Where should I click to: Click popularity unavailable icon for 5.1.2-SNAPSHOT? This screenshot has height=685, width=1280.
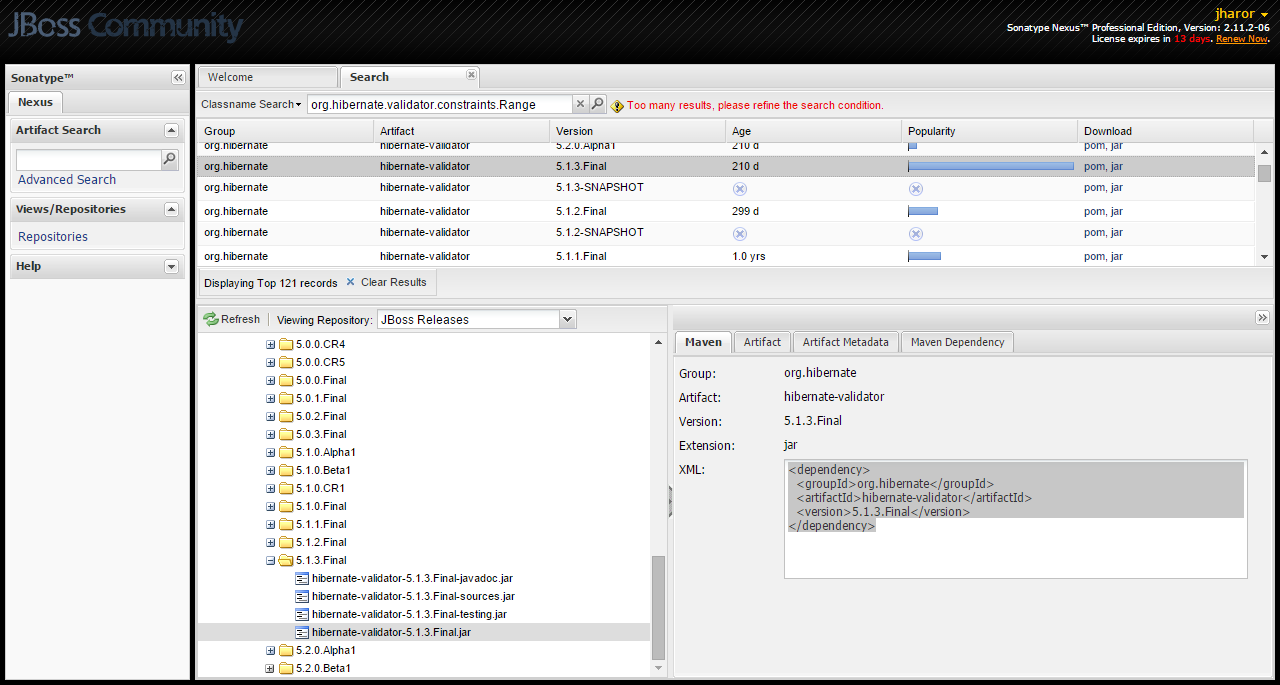[x=915, y=233]
